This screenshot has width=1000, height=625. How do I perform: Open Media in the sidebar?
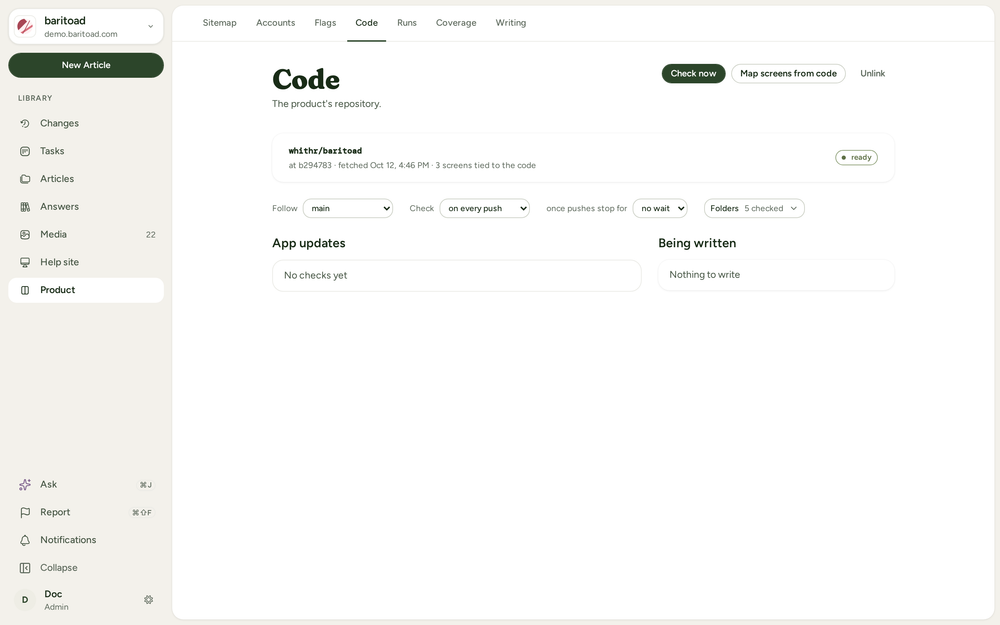tap(86, 235)
